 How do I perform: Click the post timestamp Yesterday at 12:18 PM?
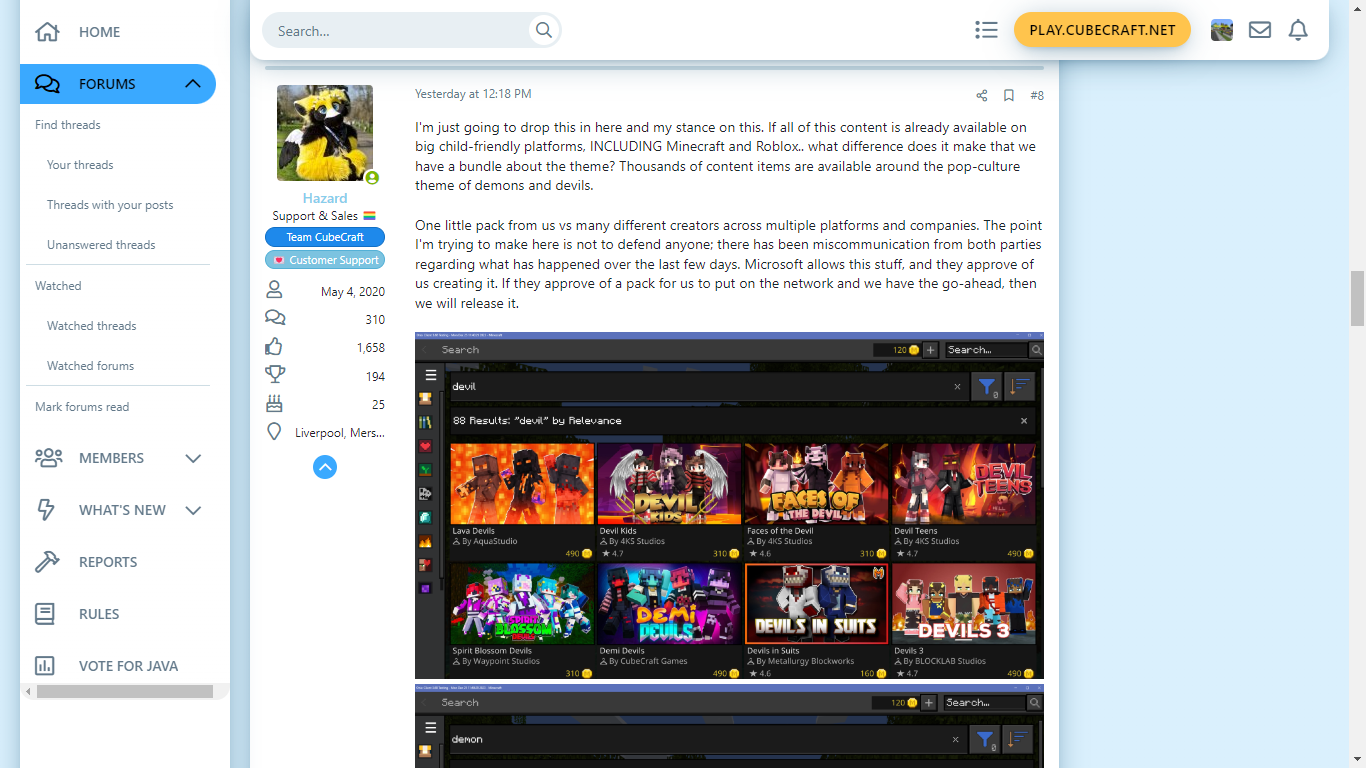(473, 94)
